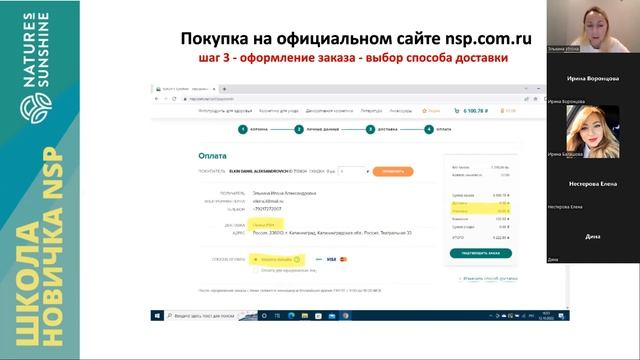The height and width of the screenshot is (360, 640).
Task: Reload the page with the refresh icon
Action: coord(174,99)
